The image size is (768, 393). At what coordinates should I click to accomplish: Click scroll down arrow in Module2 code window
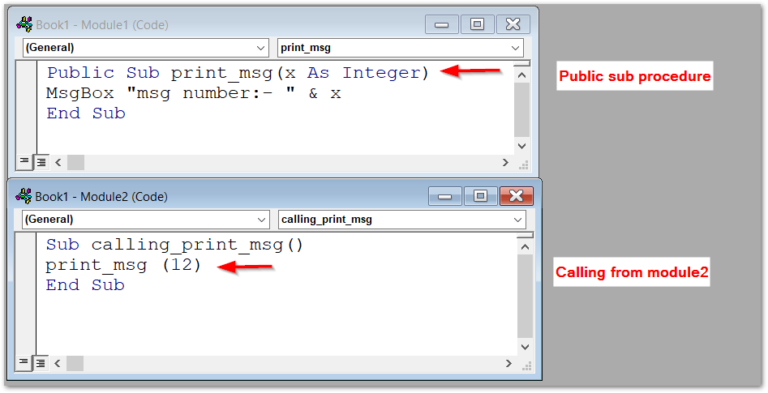coord(525,347)
